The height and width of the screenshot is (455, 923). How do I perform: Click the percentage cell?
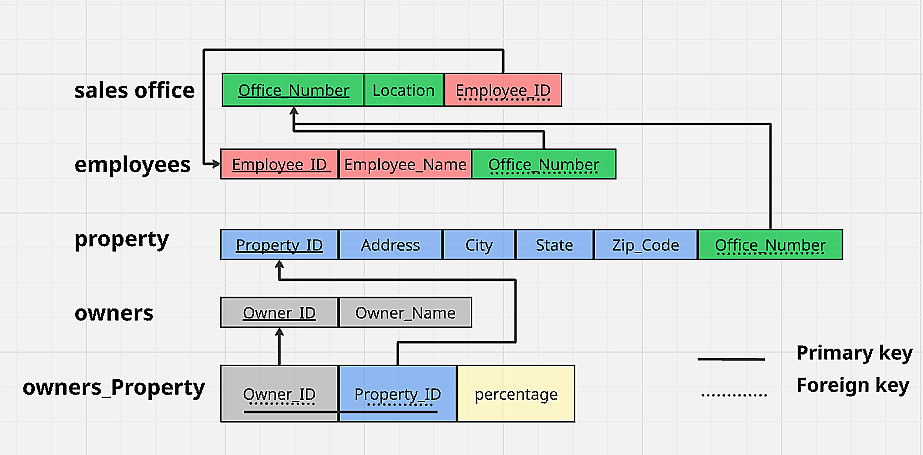tap(516, 394)
